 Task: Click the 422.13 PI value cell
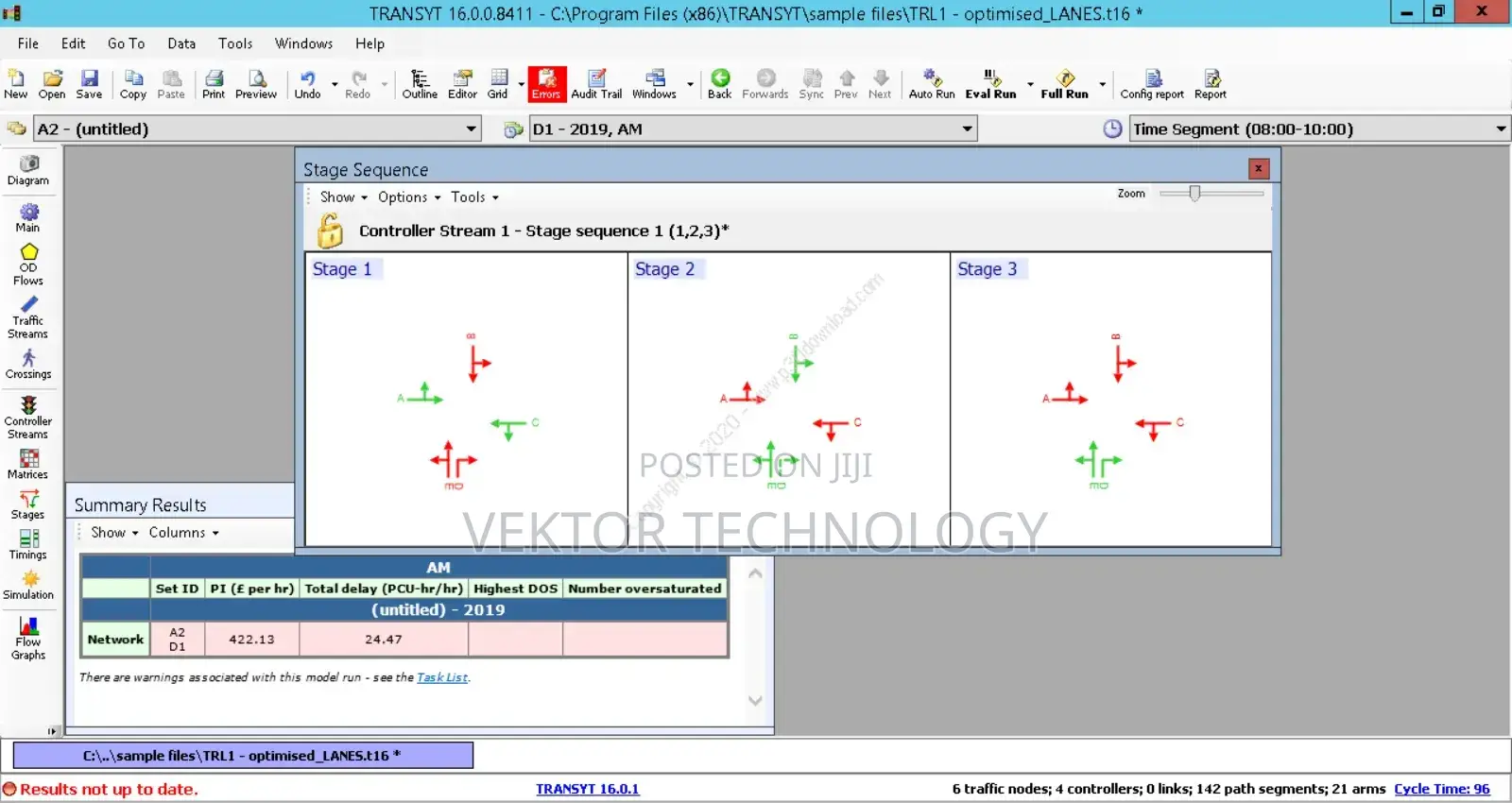(251, 640)
